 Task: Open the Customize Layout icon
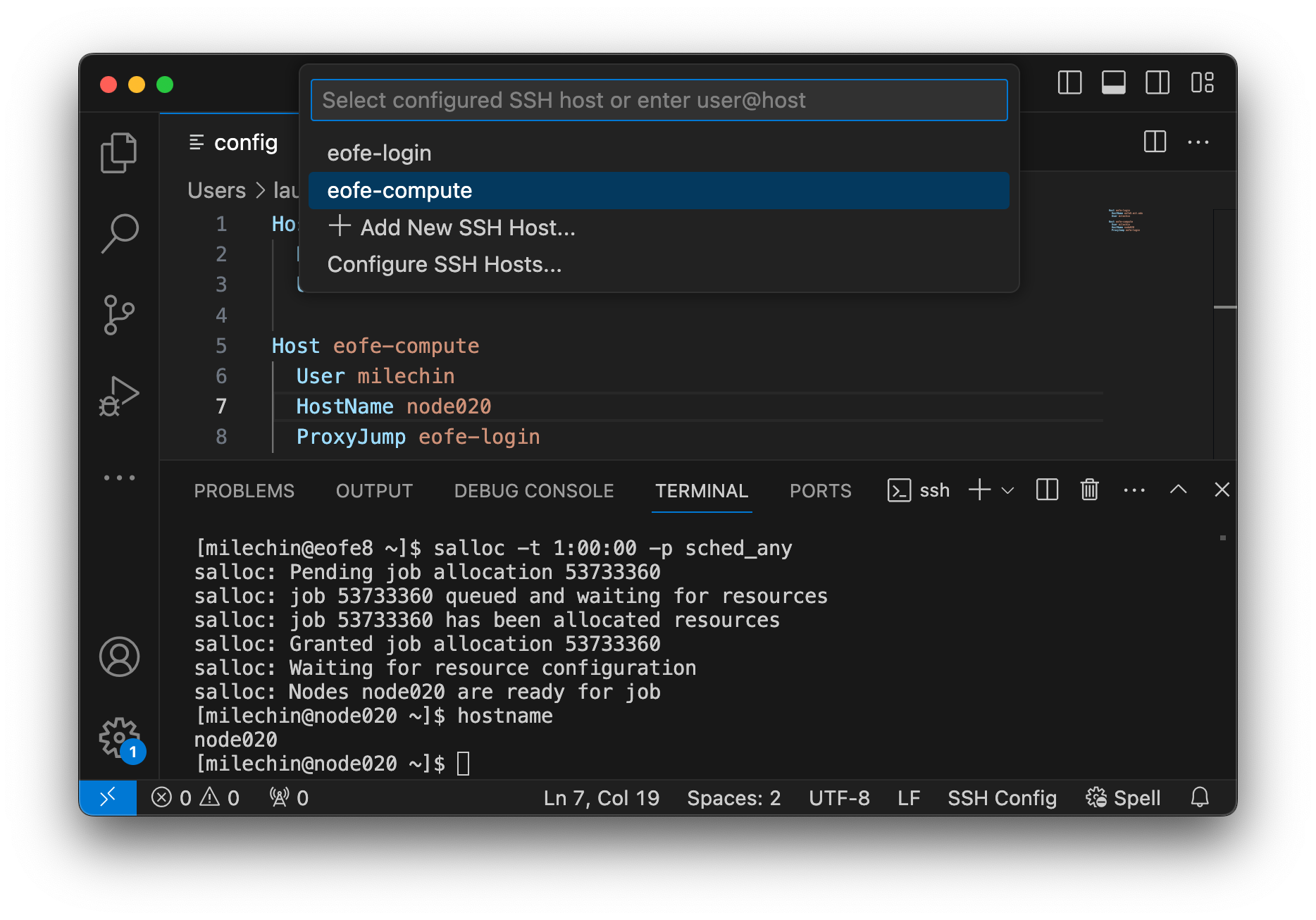coord(1202,82)
